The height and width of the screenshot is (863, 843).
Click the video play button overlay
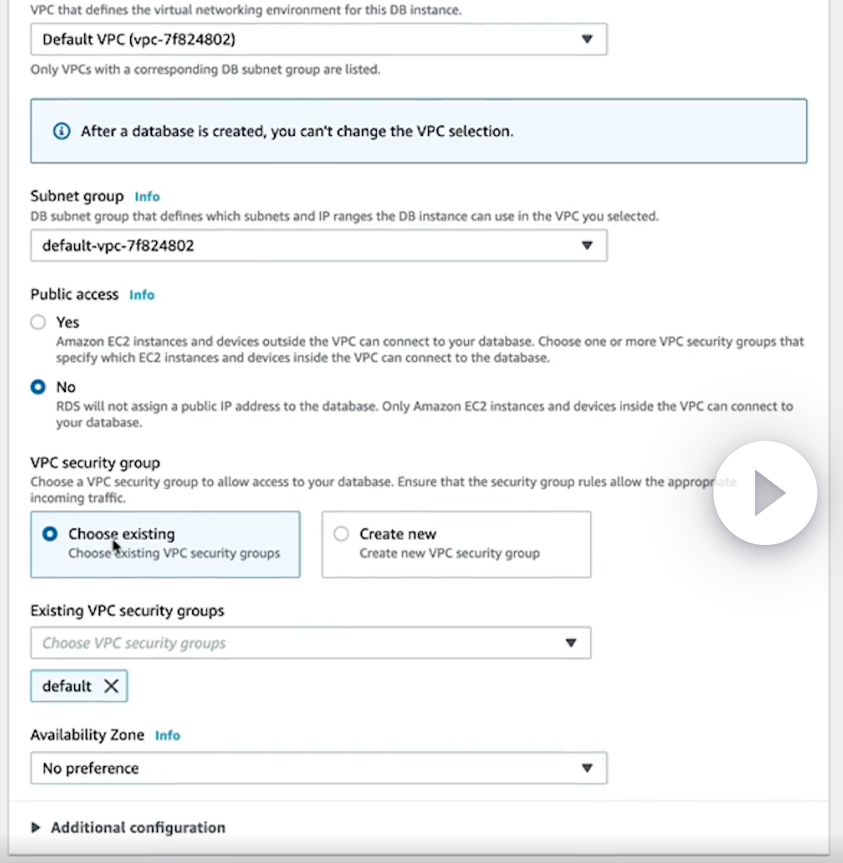click(x=765, y=493)
